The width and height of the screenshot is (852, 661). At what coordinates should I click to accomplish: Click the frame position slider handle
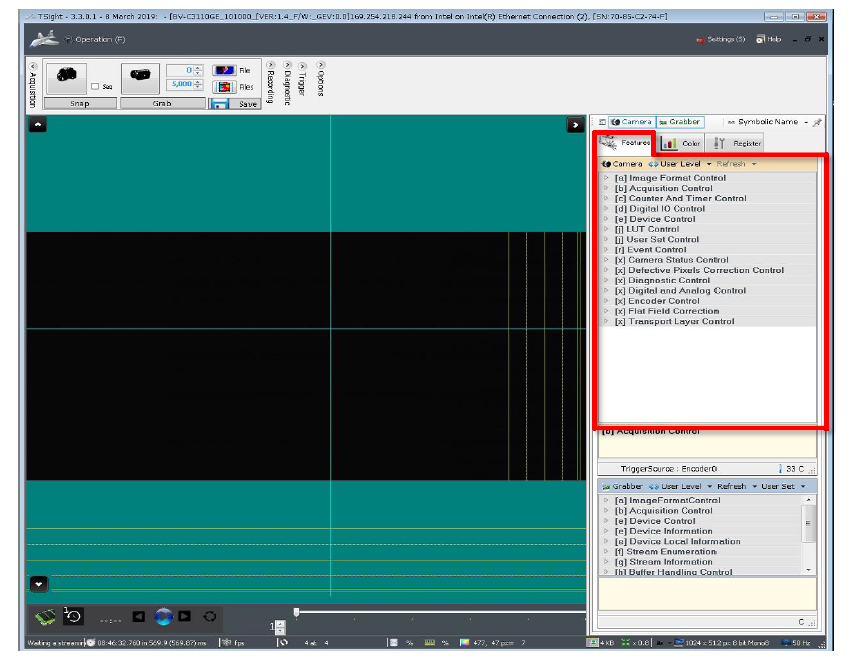(296, 612)
